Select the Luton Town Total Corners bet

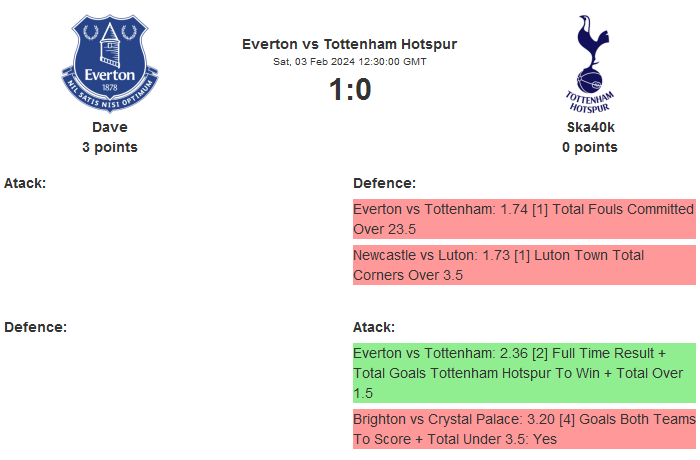[523, 265]
